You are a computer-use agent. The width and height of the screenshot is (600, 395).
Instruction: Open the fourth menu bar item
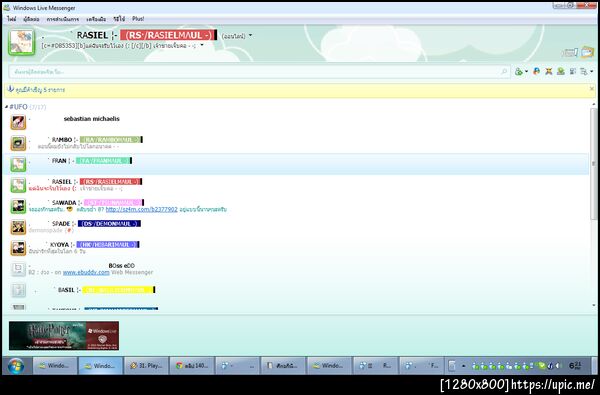[96, 19]
